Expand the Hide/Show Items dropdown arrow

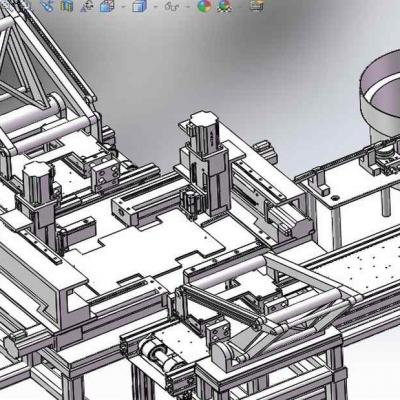click(x=188, y=6)
